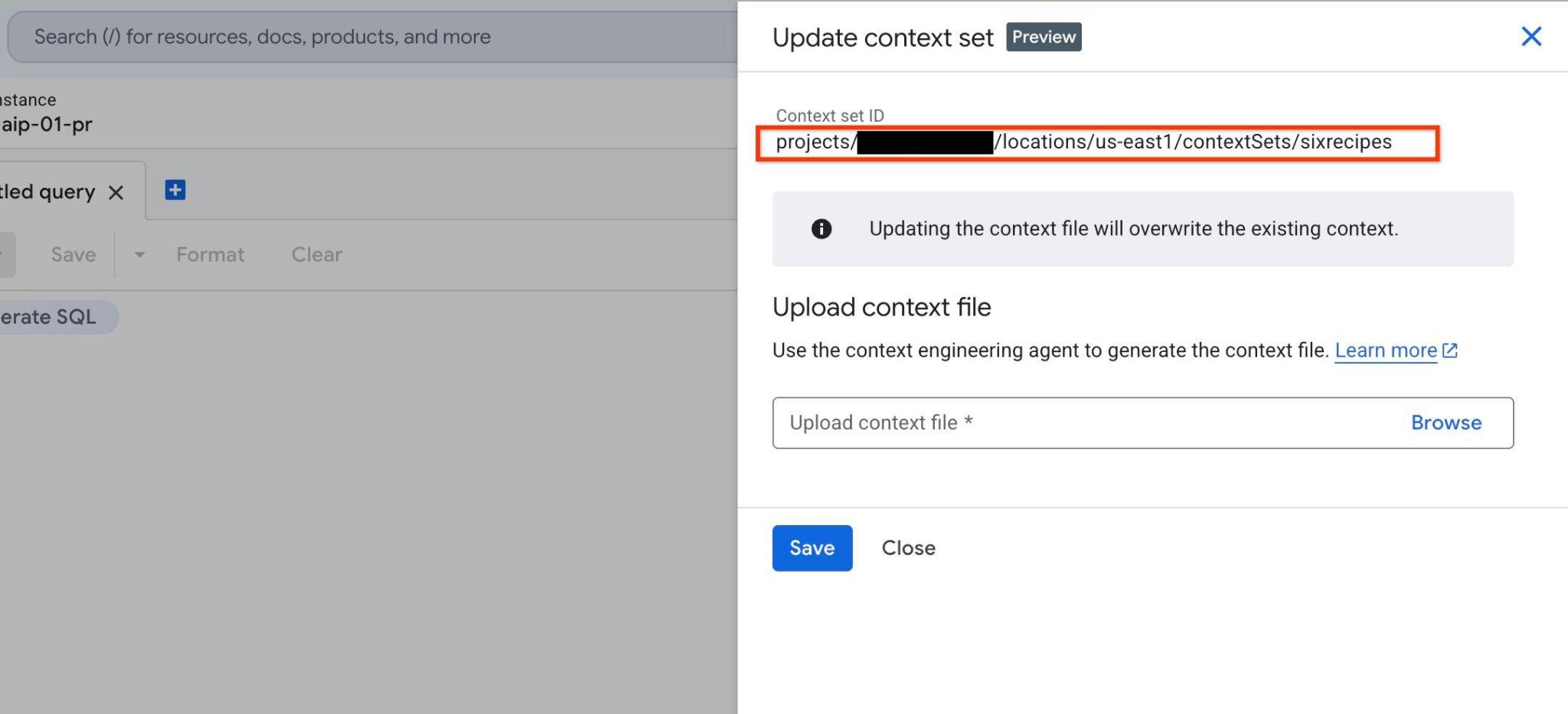Screen dimensions: 1568x714
Task: Click Format in the query toolbar
Action: click(x=211, y=255)
